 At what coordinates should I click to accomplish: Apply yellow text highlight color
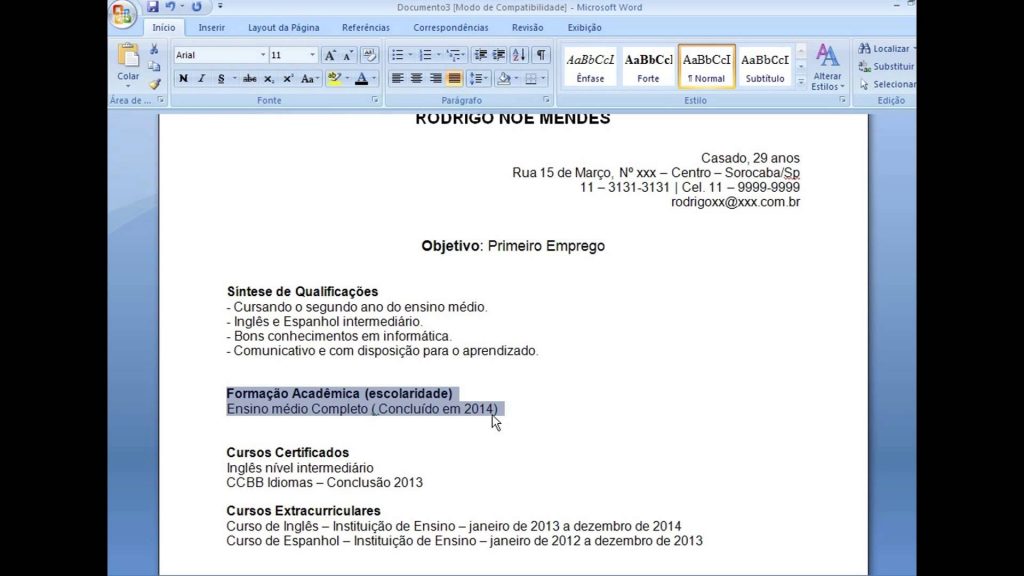pos(334,78)
